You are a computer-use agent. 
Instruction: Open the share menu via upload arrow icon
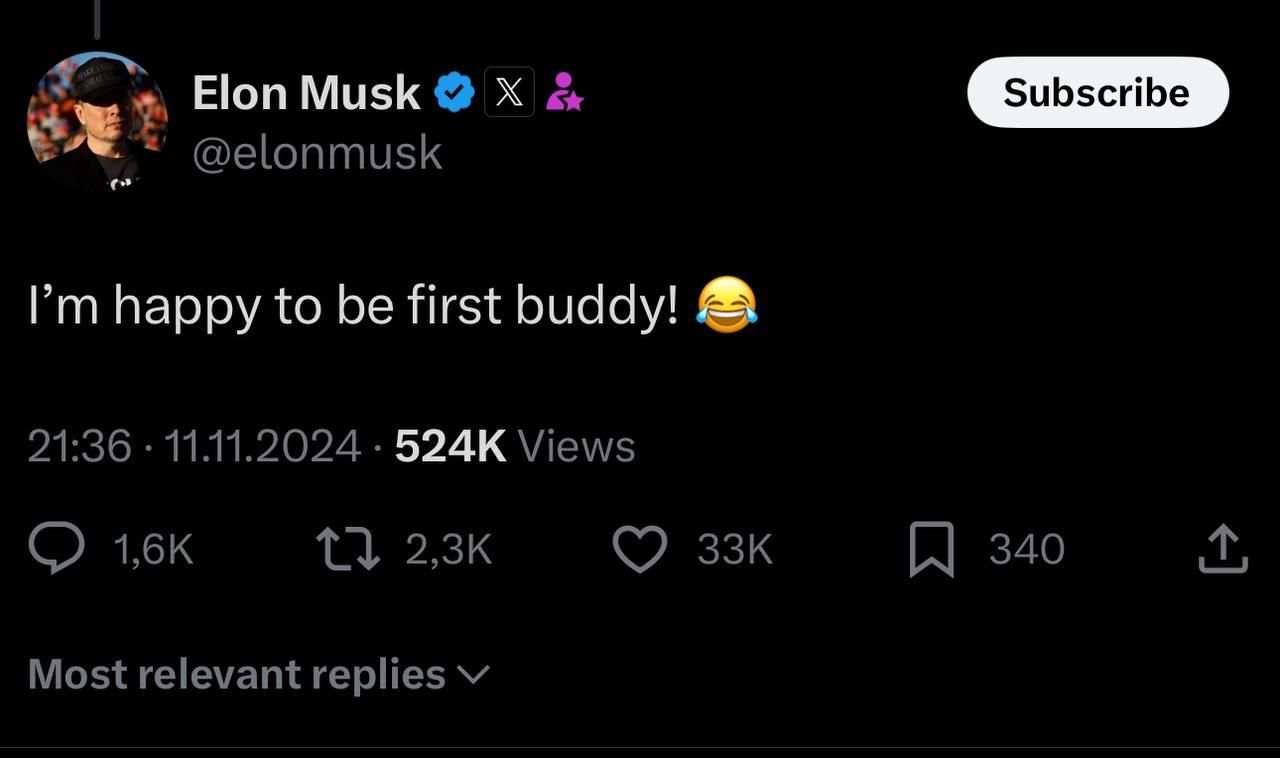(1222, 550)
